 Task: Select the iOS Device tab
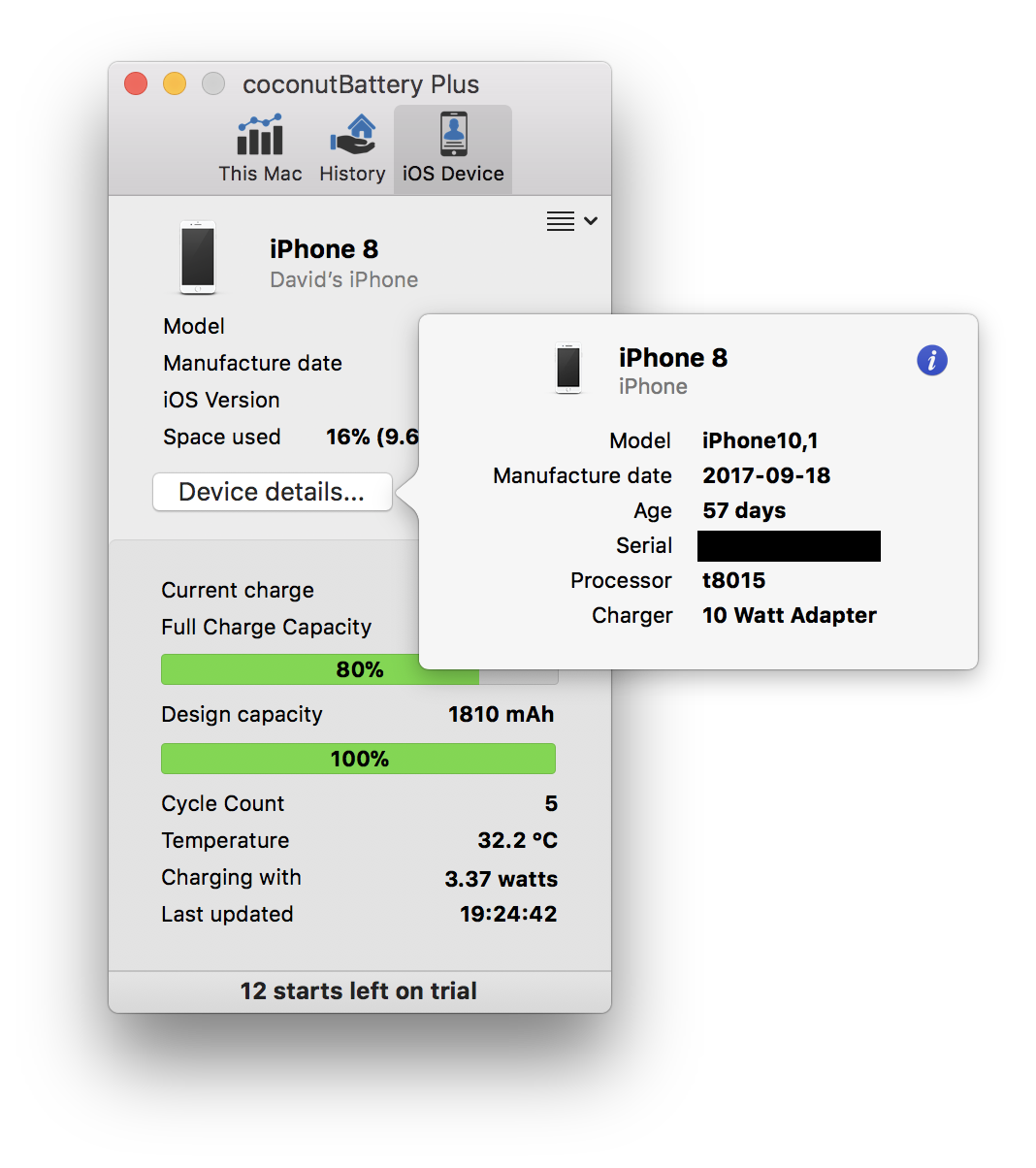pos(453,149)
